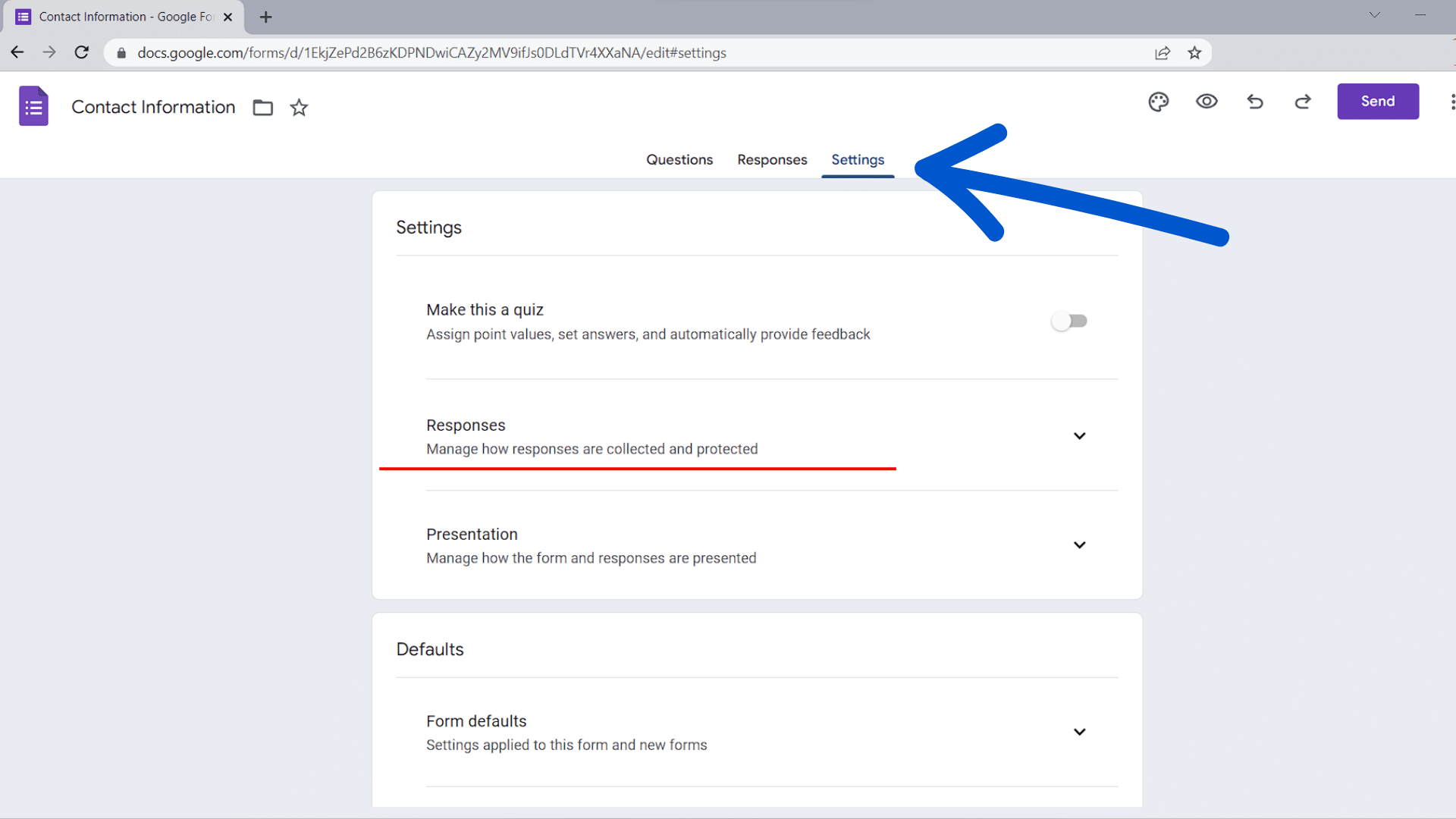
Task: Reload the current page
Action: (x=81, y=52)
